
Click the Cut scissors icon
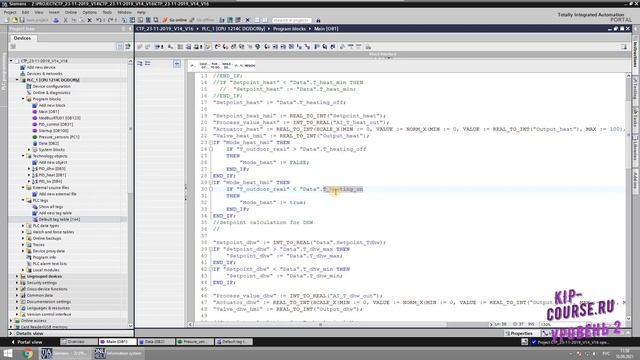pyautogui.click(x=65, y=20)
